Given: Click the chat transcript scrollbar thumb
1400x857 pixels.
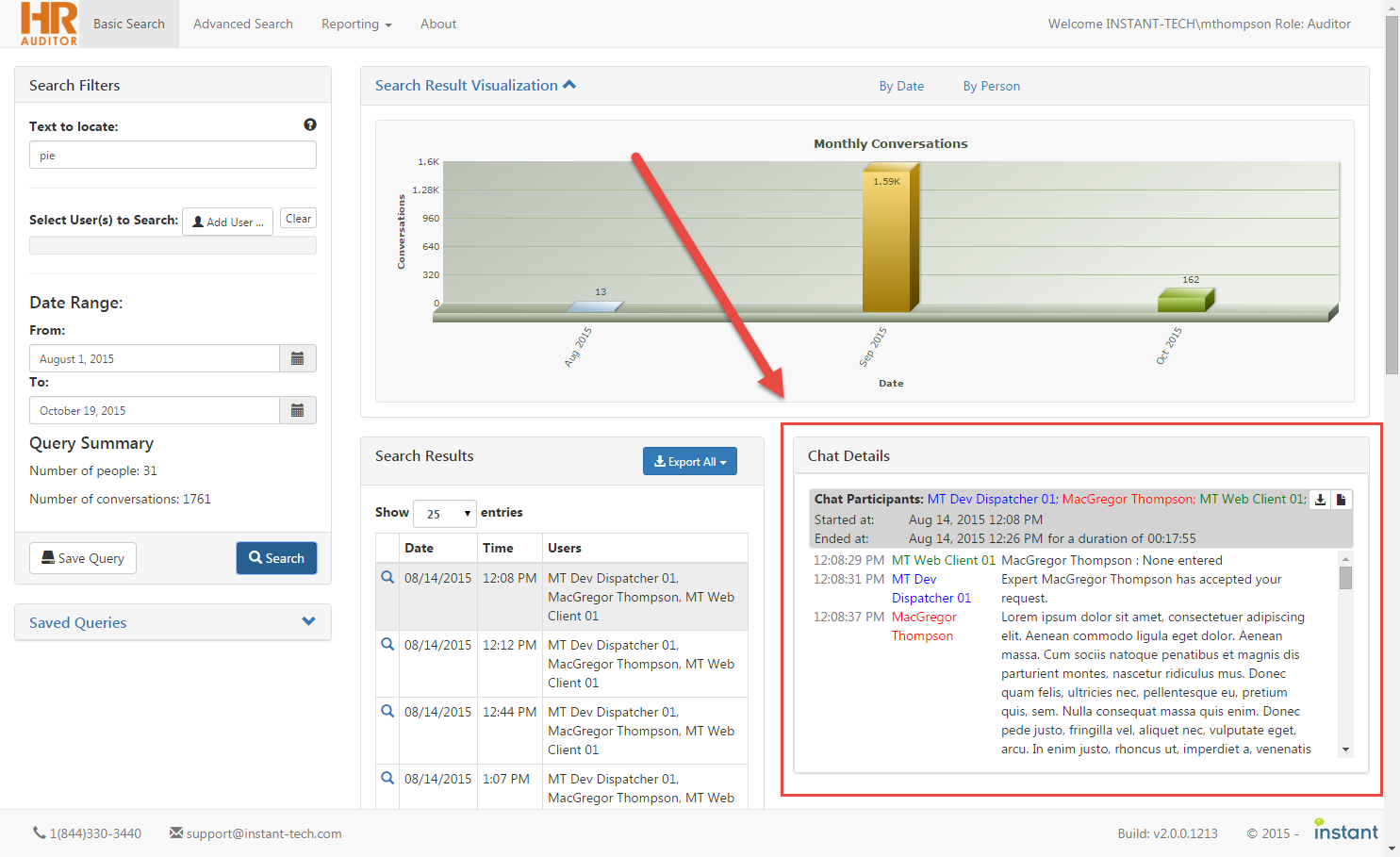Looking at the screenshot, I should coord(1345,578).
